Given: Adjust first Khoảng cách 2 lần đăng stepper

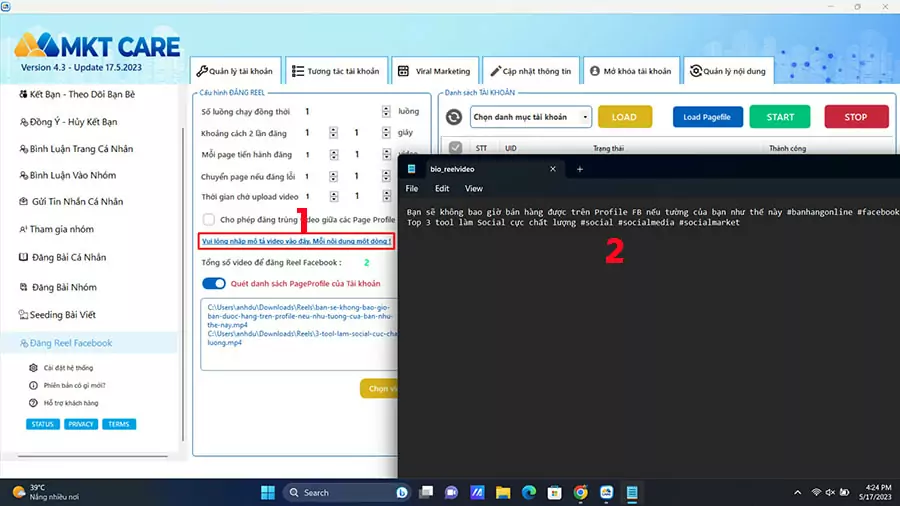Looking at the screenshot, I should 333,133.
